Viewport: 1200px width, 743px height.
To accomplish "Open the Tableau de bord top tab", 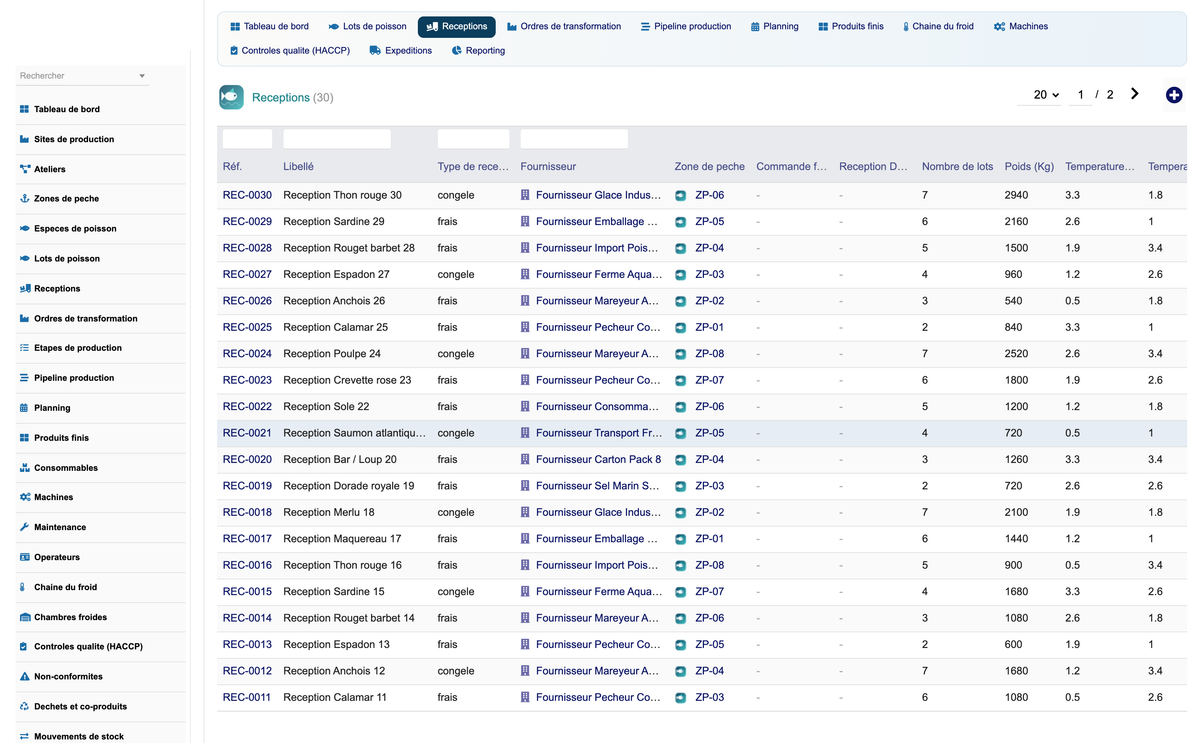I will [269, 27].
